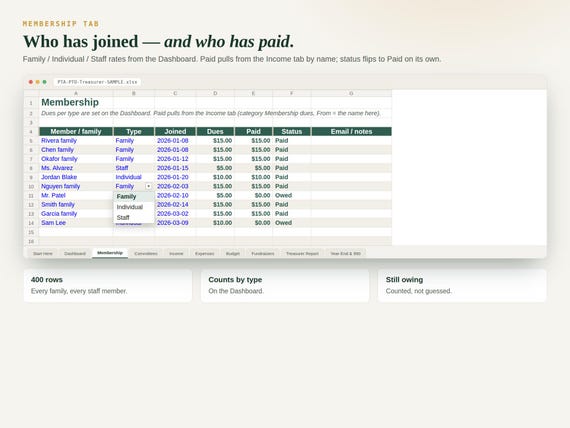Click the Owed status for Sam Lee

(292, 223)
